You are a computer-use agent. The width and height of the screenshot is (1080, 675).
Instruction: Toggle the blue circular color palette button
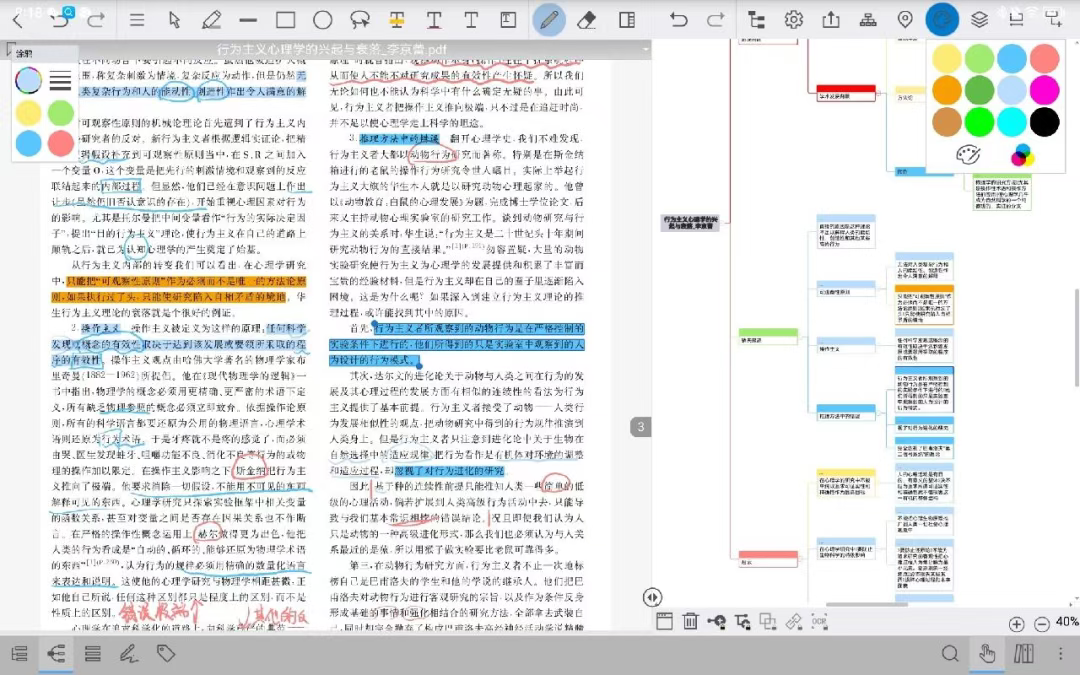click(942, 19)
